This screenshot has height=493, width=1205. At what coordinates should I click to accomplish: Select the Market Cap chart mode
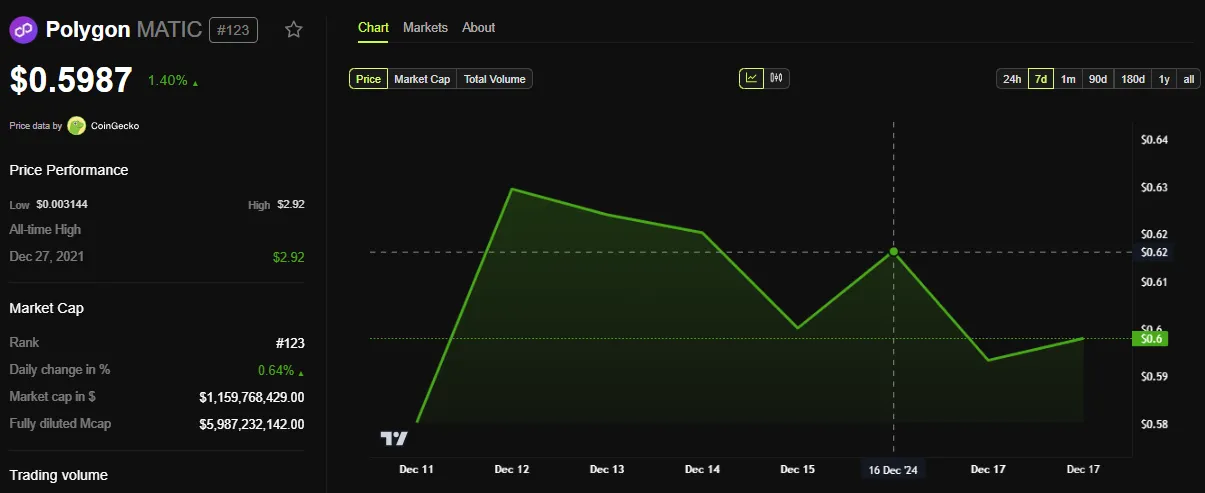point(422,79)
